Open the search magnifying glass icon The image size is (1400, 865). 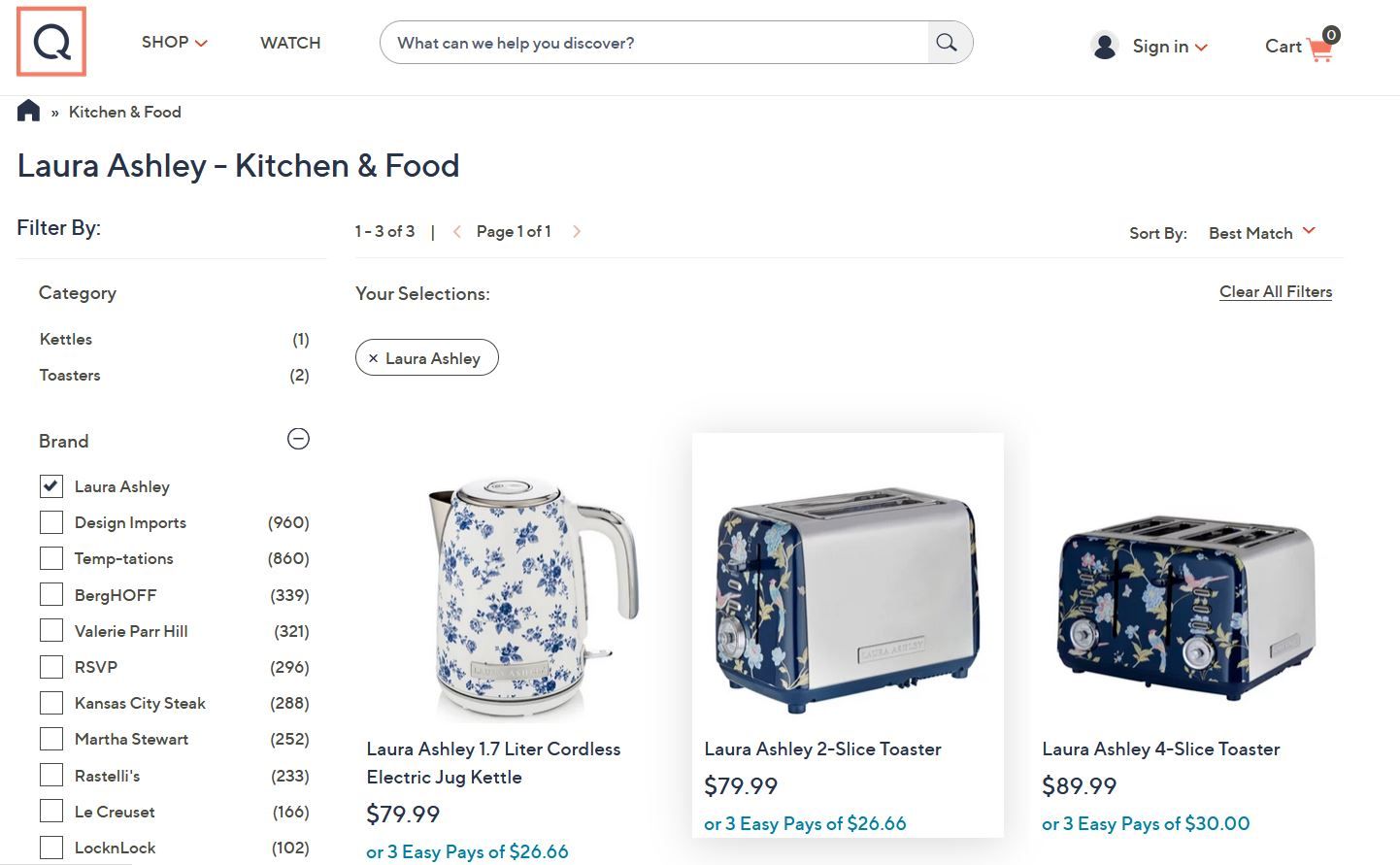(x=946, y=42)
